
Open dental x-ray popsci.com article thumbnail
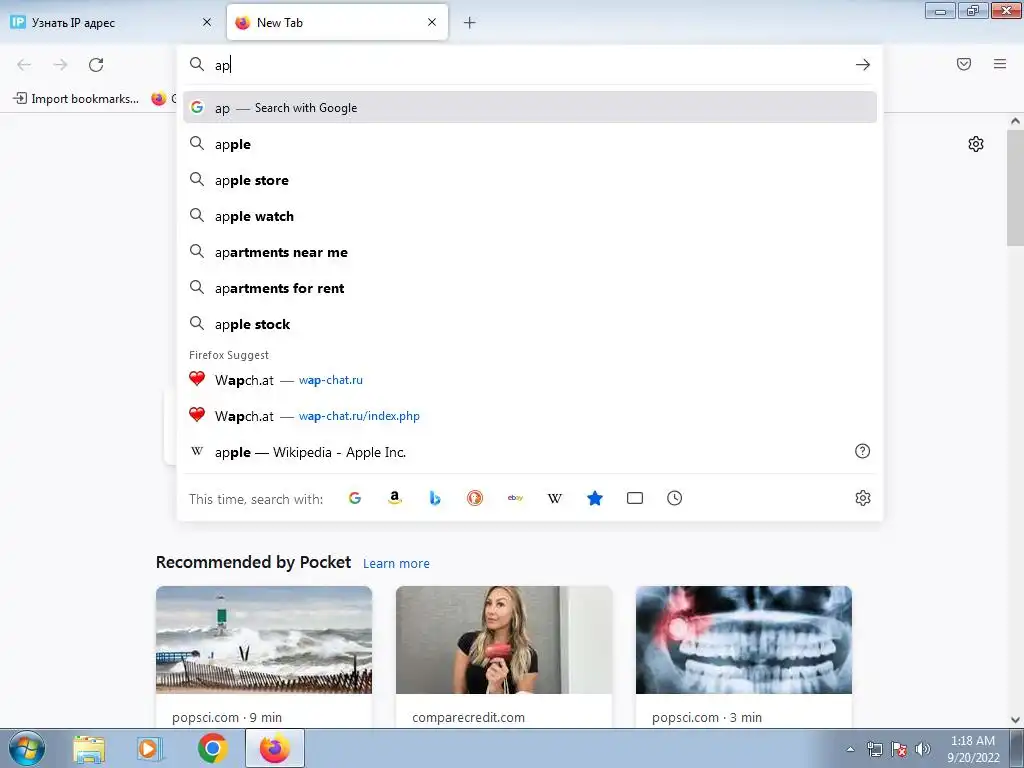tap(744, 640)
